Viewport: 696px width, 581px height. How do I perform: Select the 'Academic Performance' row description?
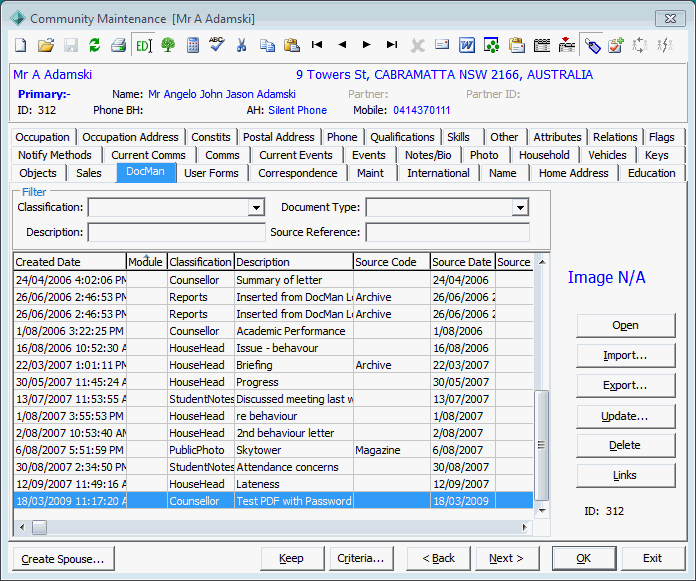point(291,331)
